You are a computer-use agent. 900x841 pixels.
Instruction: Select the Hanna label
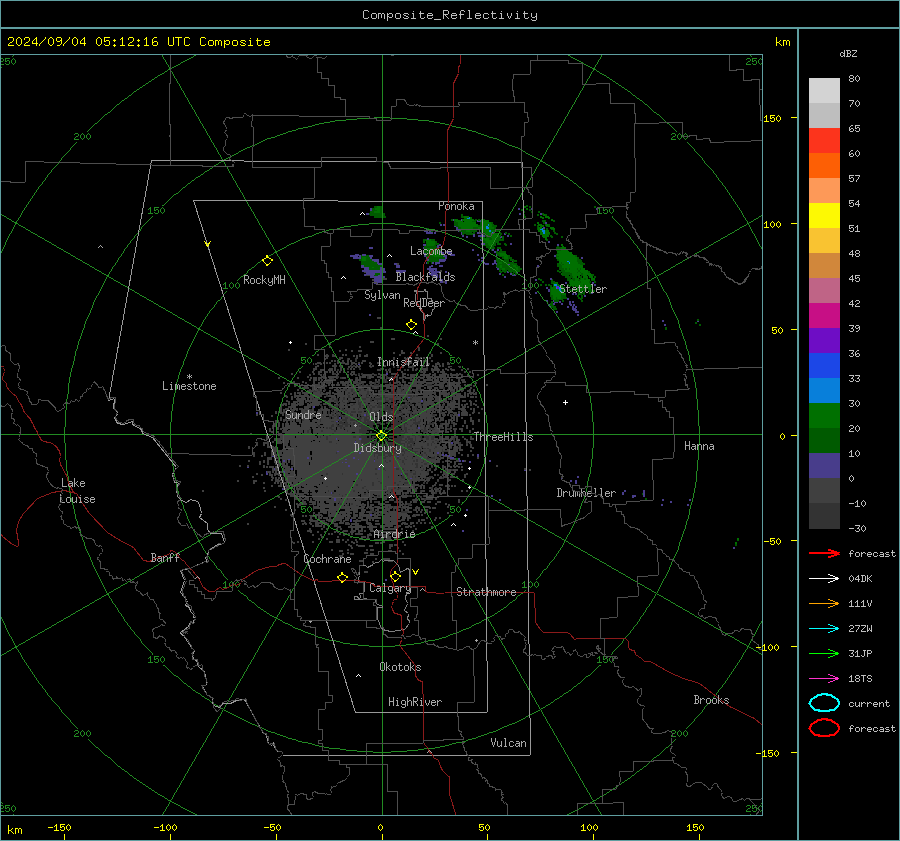699,446
